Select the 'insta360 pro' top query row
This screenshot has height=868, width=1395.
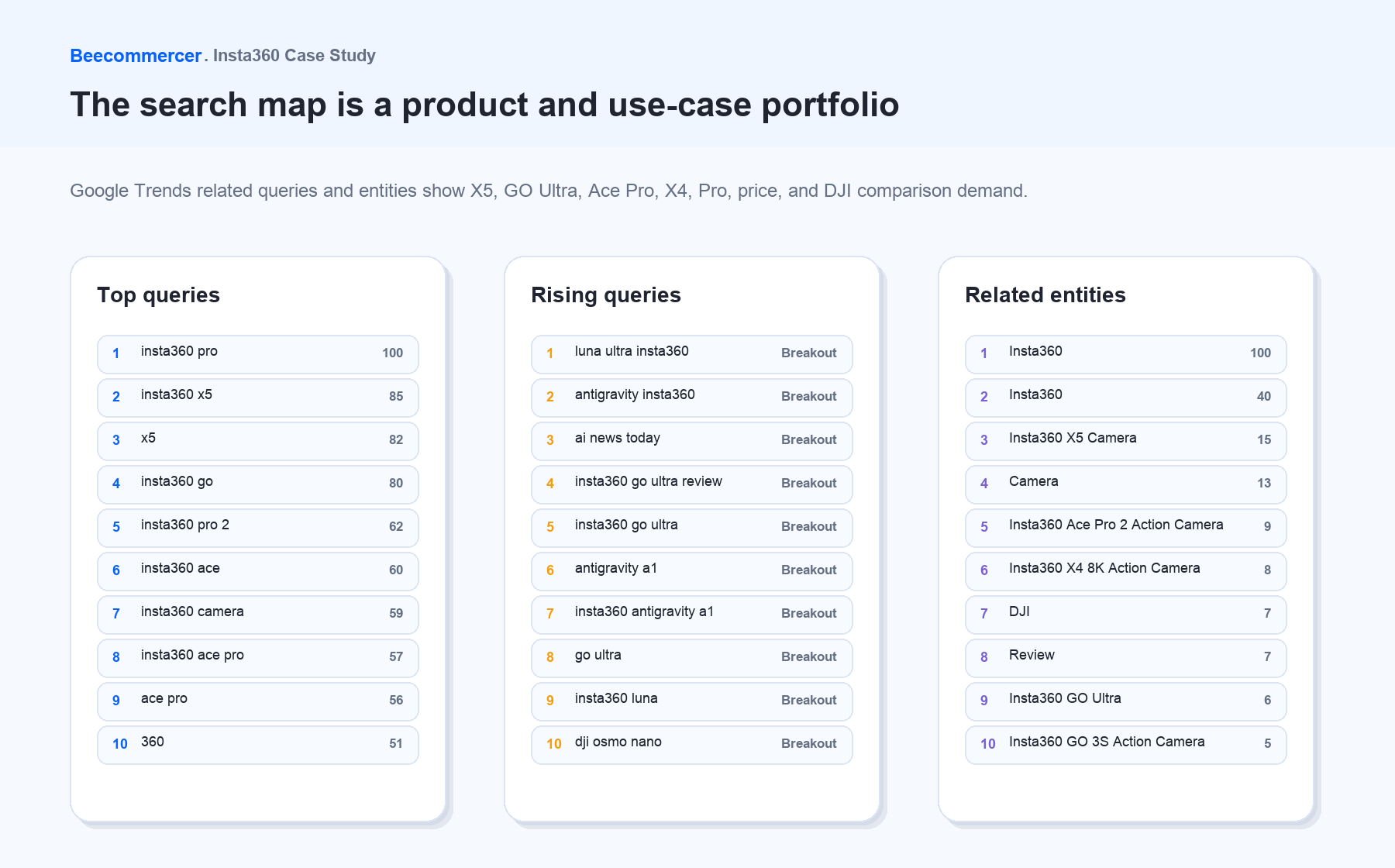coord(258,354)
